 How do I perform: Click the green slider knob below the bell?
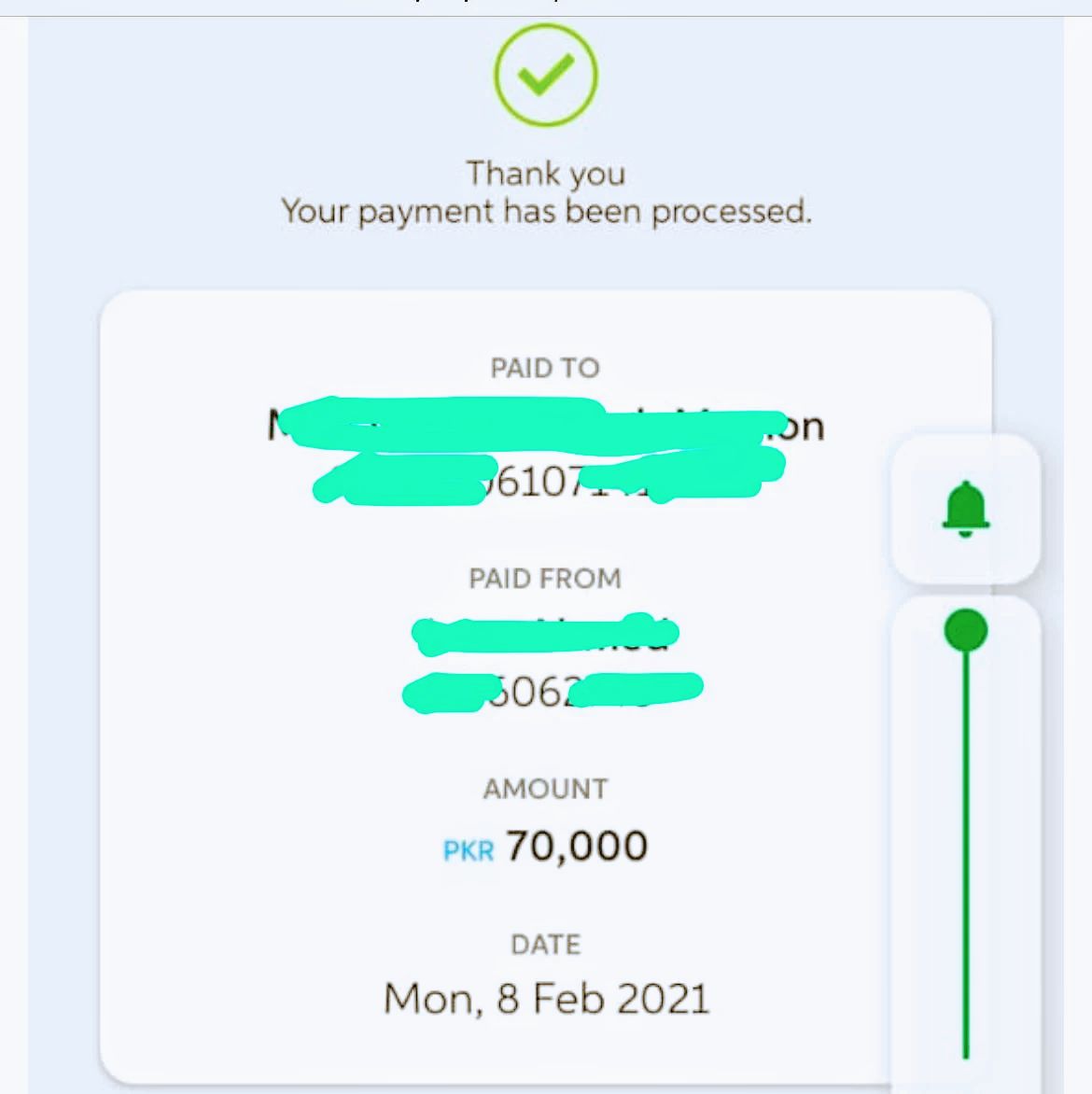coord(966,629)
